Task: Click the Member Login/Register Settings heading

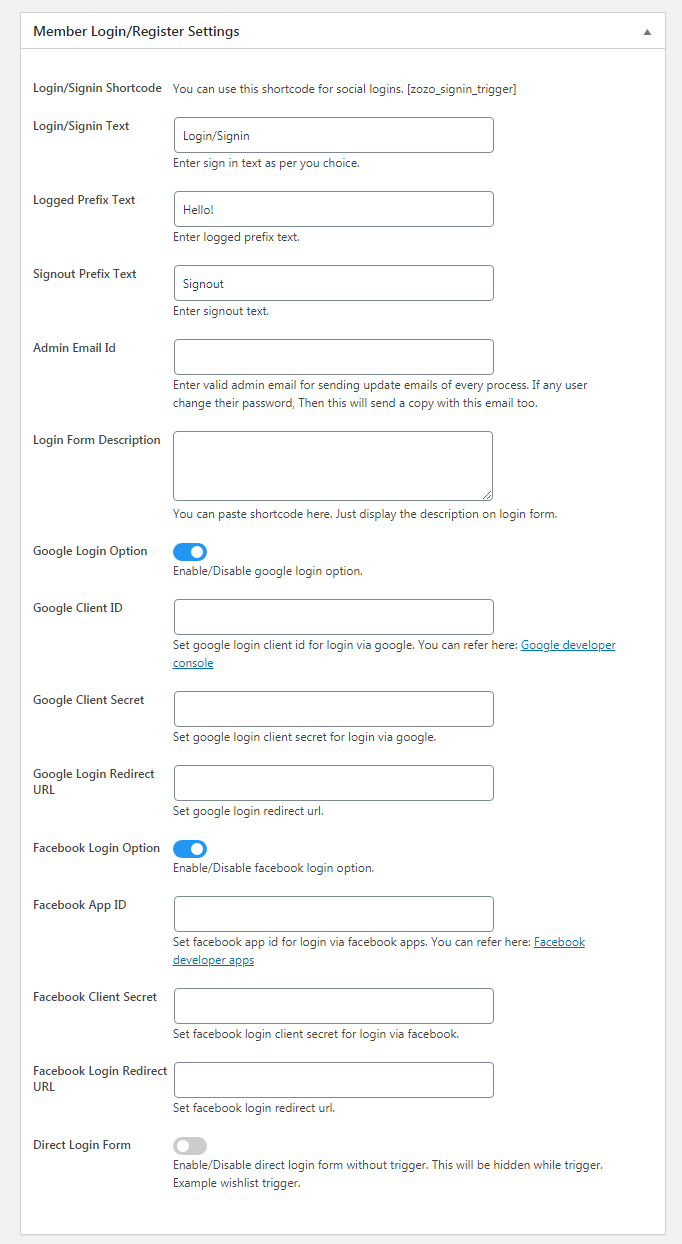Action: click(x=136, y=31)
